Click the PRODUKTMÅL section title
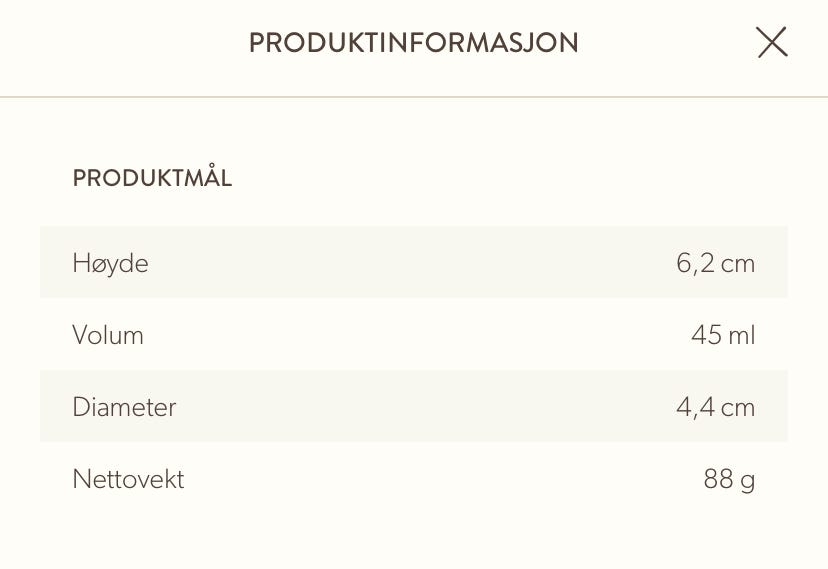 (152, 177)
